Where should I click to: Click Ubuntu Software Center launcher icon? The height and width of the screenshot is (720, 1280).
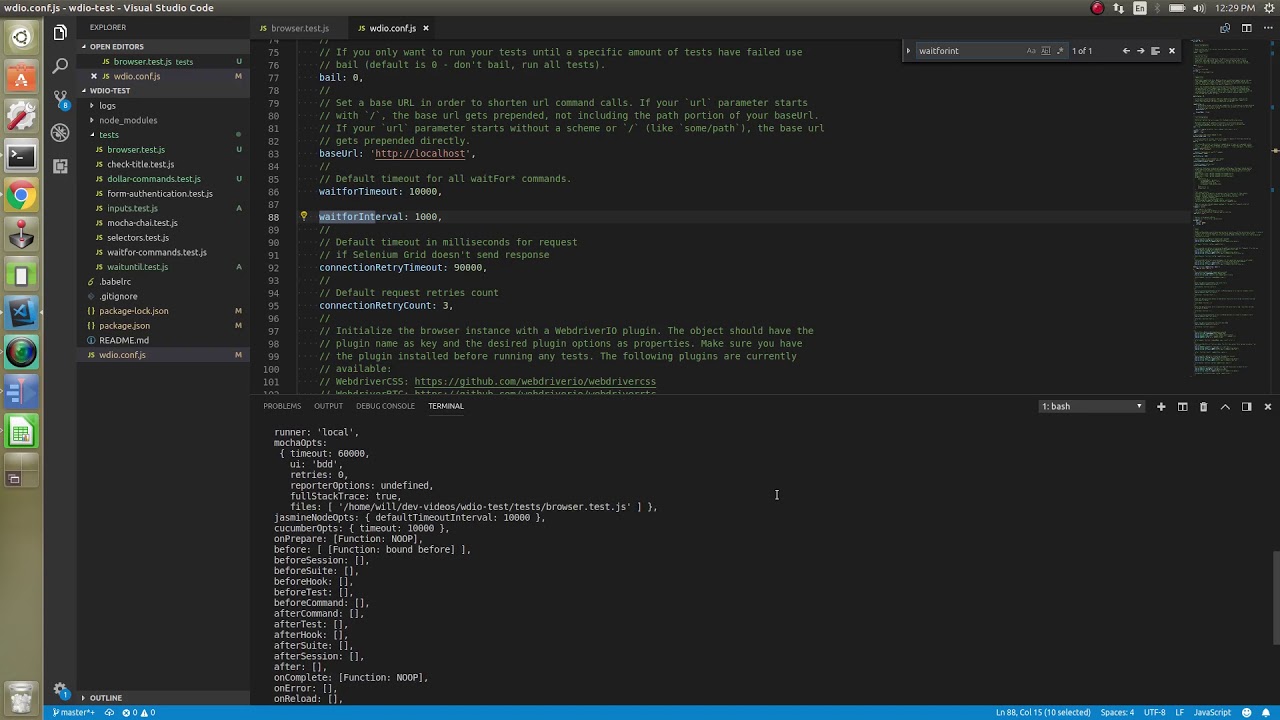coord(21,77)
